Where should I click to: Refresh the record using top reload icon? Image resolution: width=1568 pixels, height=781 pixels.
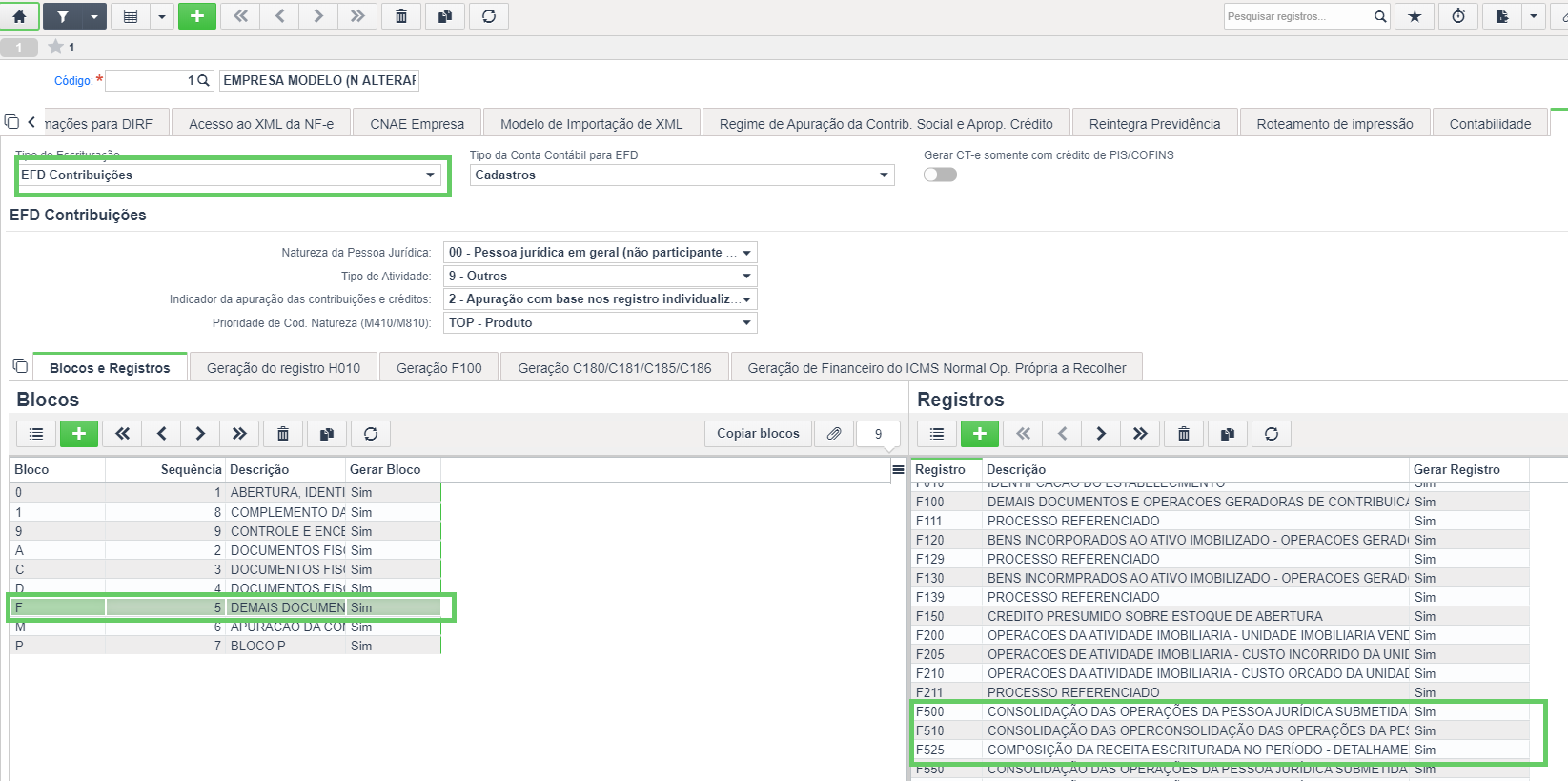click(x=489, y=16)
